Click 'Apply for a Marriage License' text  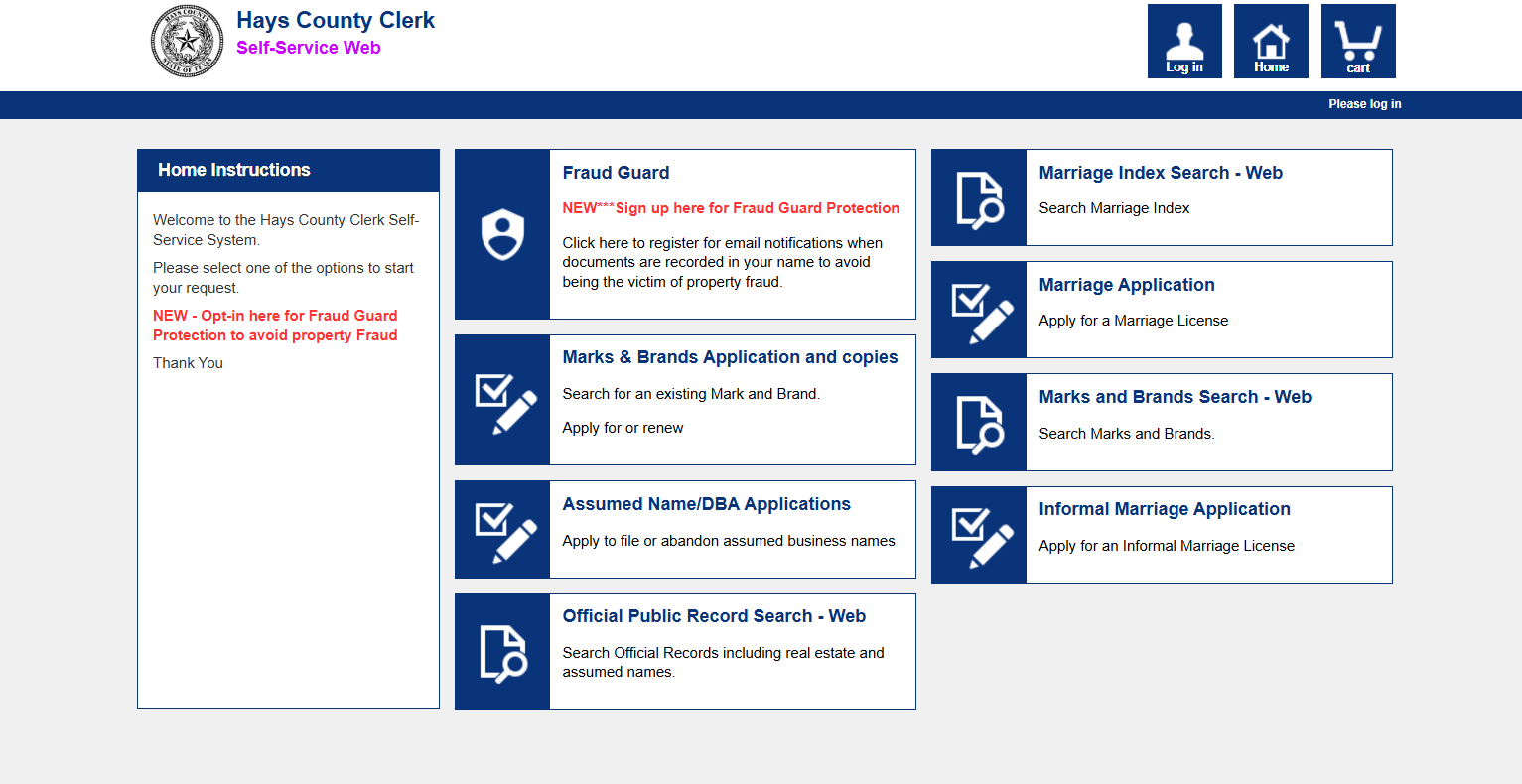1134,321
